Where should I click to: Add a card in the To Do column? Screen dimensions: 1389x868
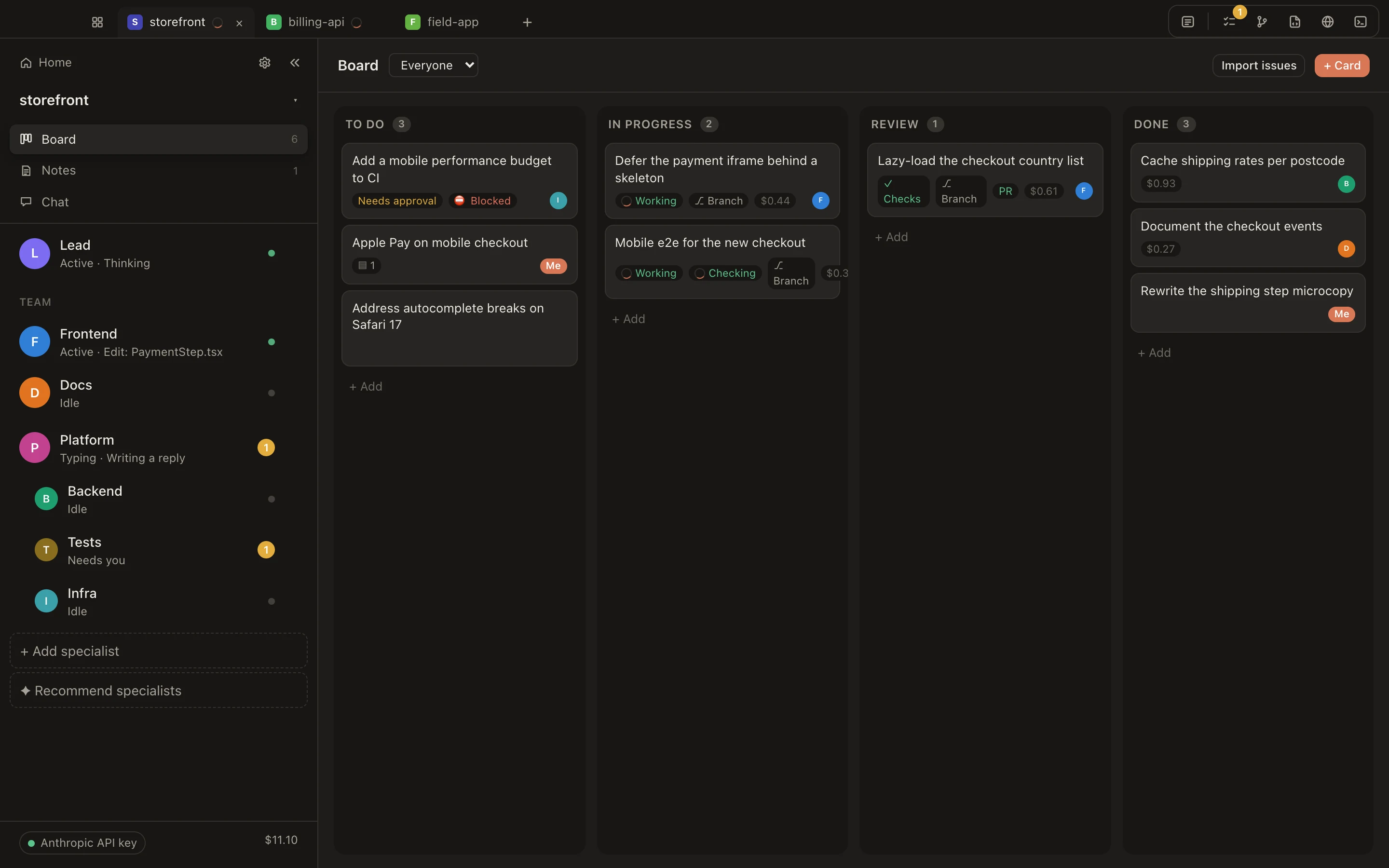tap(366, 387)
